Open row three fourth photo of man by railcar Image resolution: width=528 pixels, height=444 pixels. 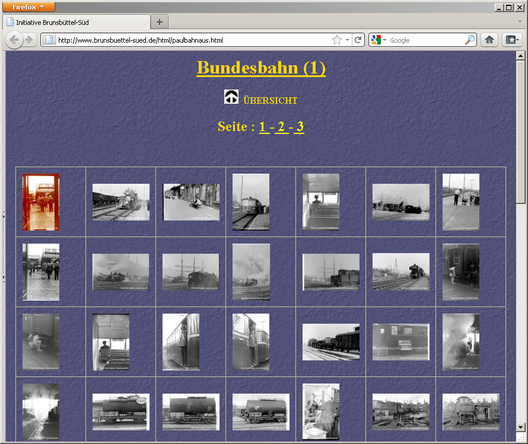pos(251,342)
